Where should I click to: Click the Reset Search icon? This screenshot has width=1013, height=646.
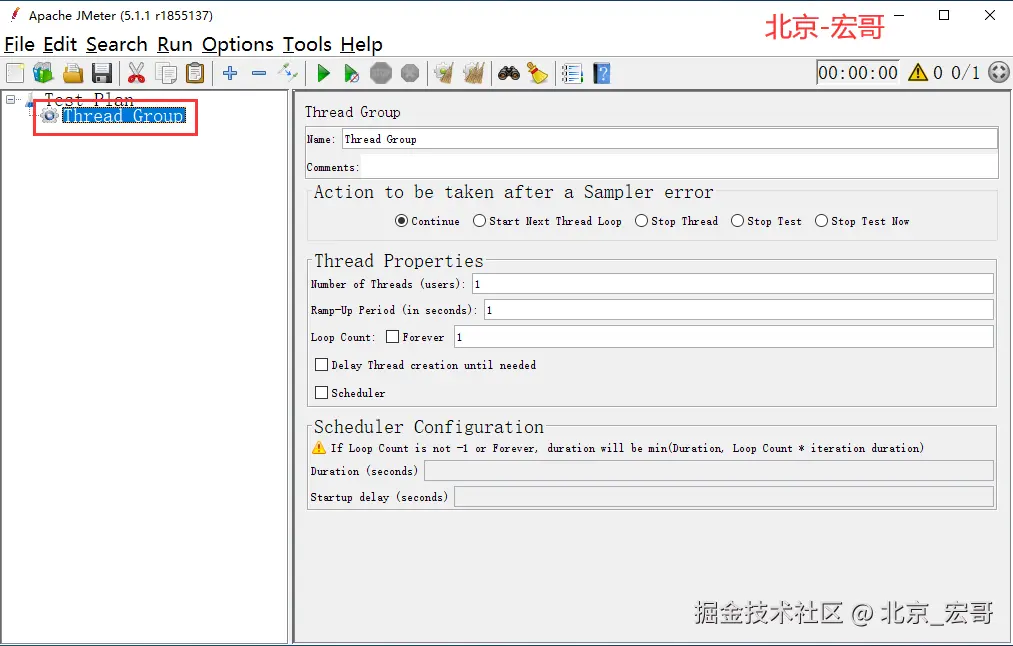coord(538,73)
